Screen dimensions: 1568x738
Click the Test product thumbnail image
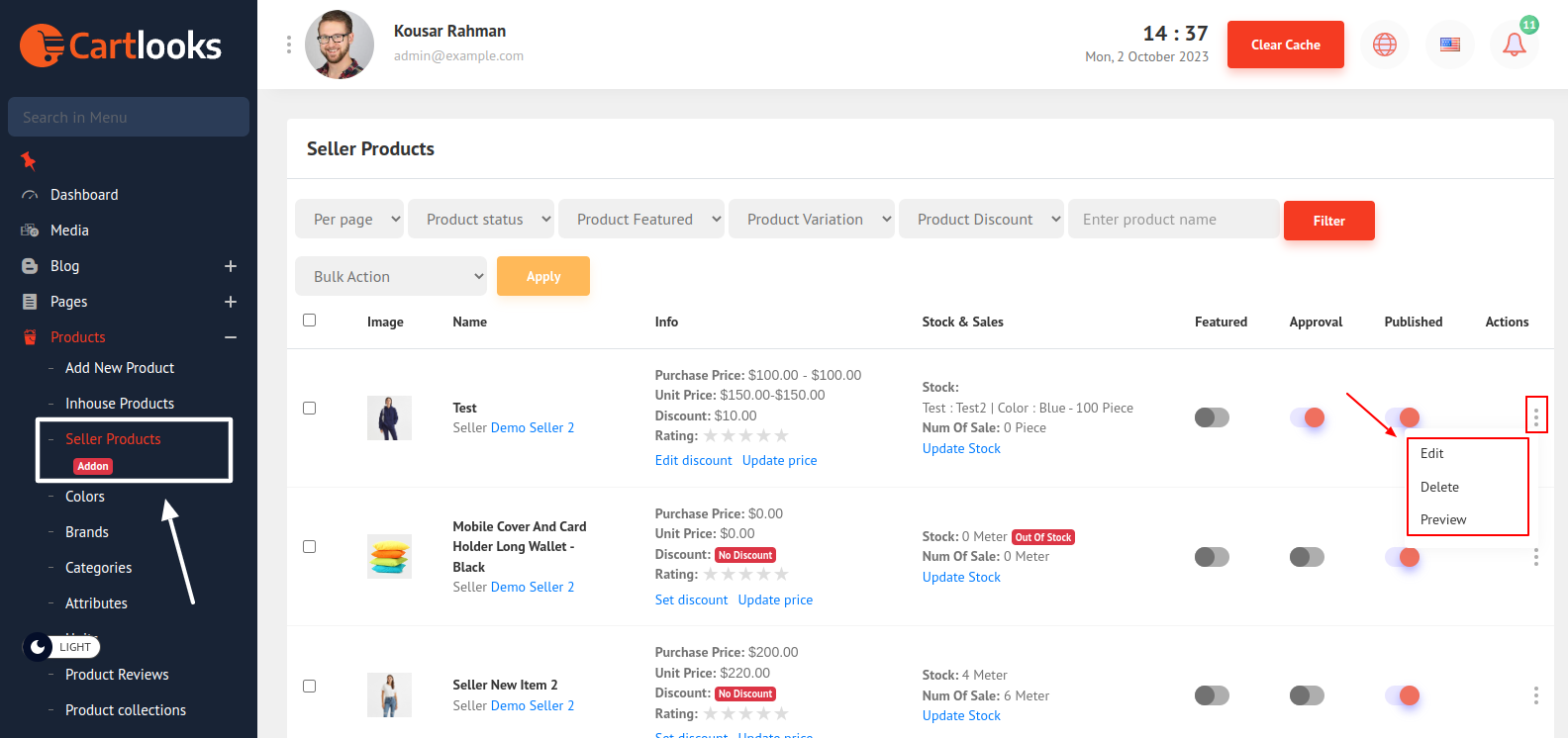389,417
